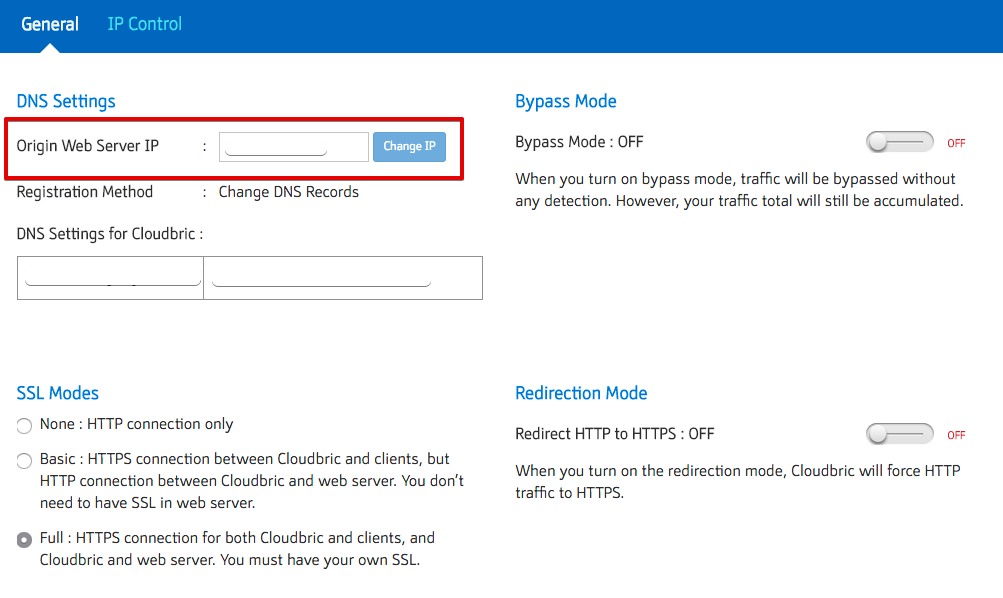This screenshot has width=1003, height=598.
Task: Click the Bypass Mode section heading
Action: [x=565, y=101]
